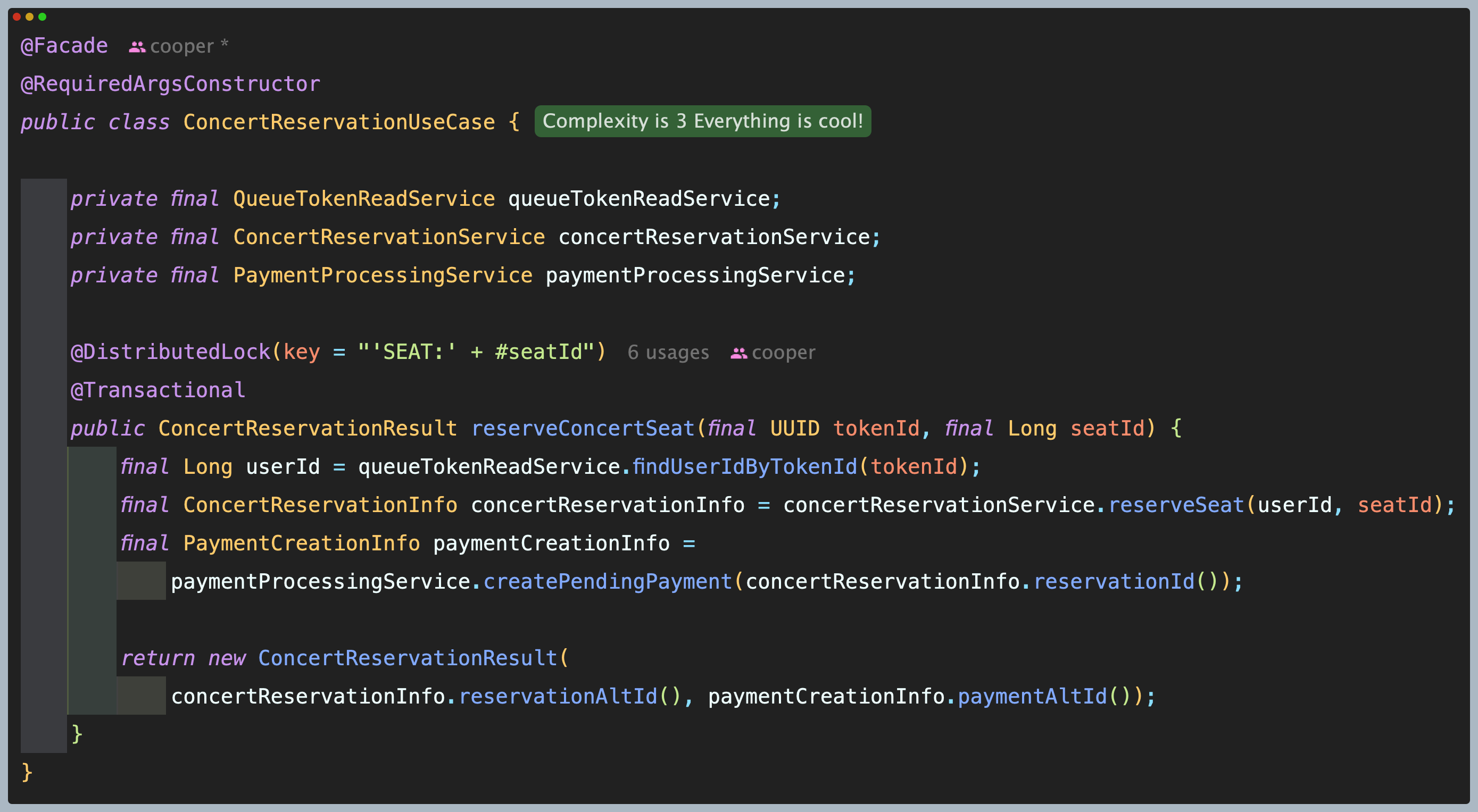The width and height of the screenshot is (1478, 812).
Task: Click the reserveSeat method call
Action: click(1176, 505)
